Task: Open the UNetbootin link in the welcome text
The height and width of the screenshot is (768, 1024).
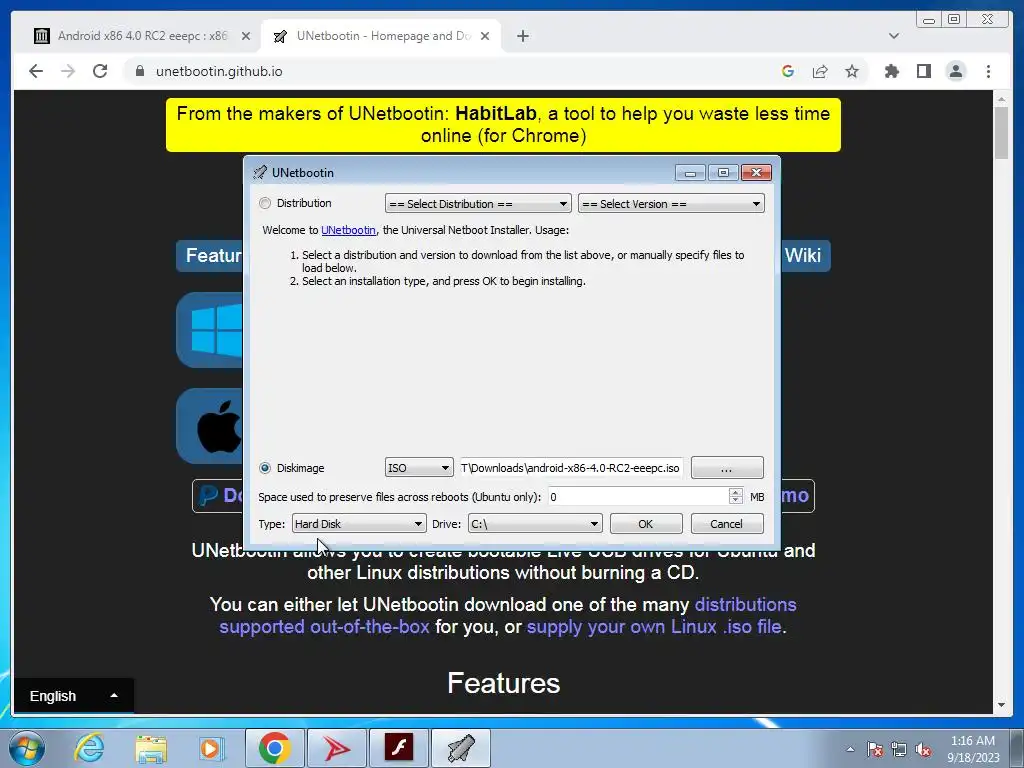Action: pyautogui.click(x=348, y=230)
